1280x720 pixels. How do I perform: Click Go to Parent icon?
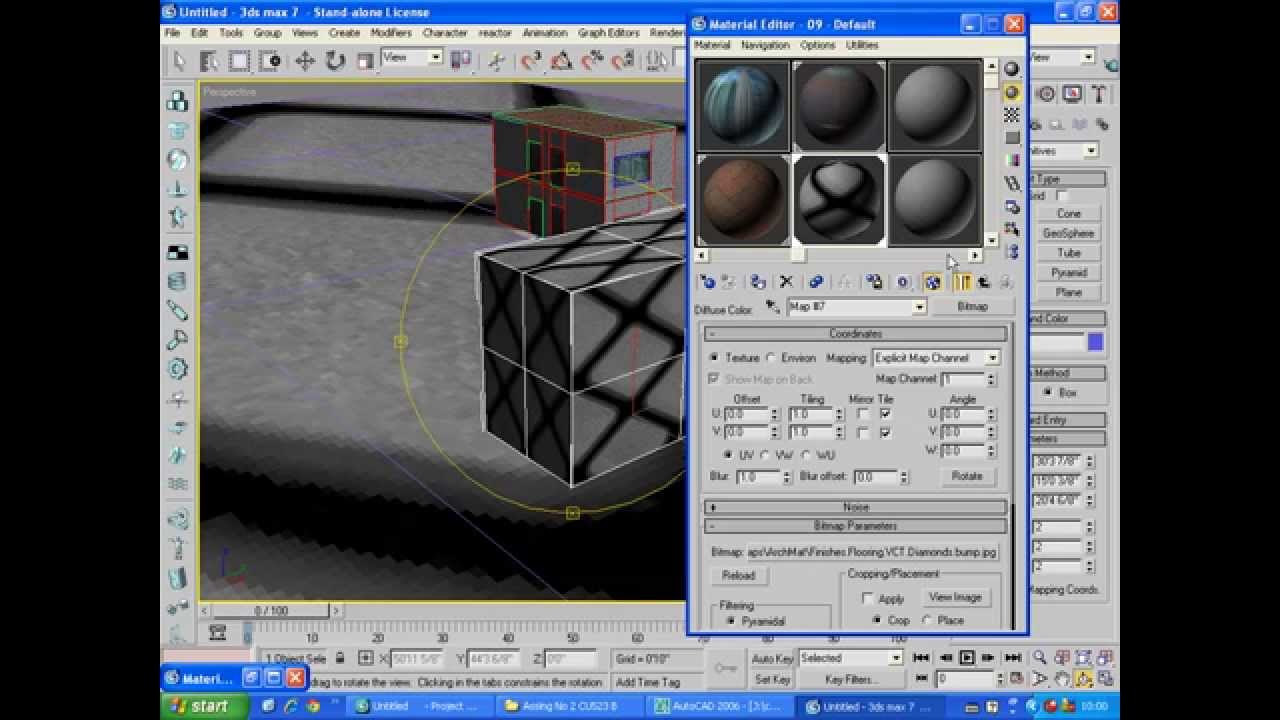984,283
